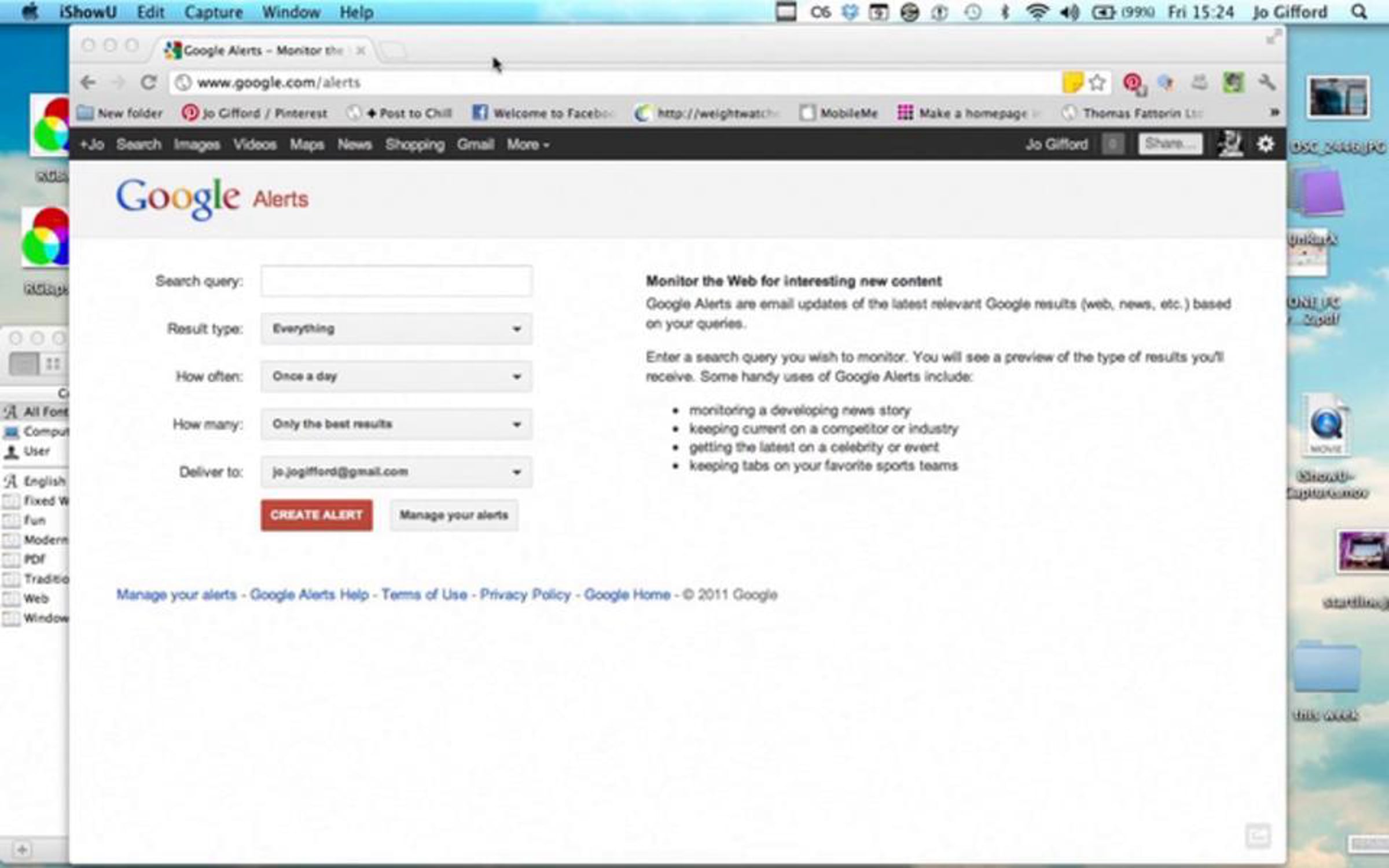Open the How often dropdown
Screen dimensions: 1389x868
click(x=396, y=376)
